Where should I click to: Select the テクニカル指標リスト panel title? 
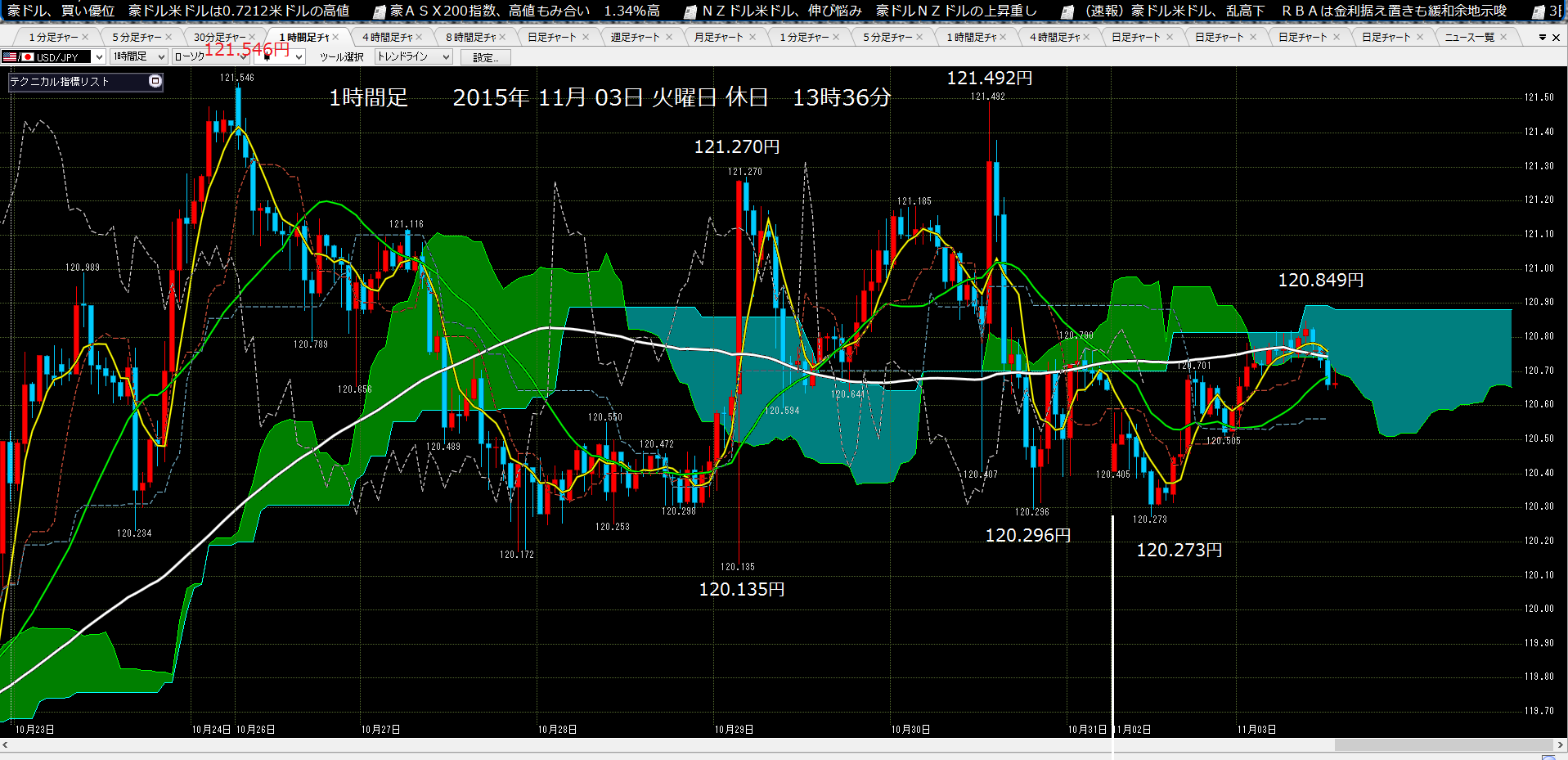[60, 81]
